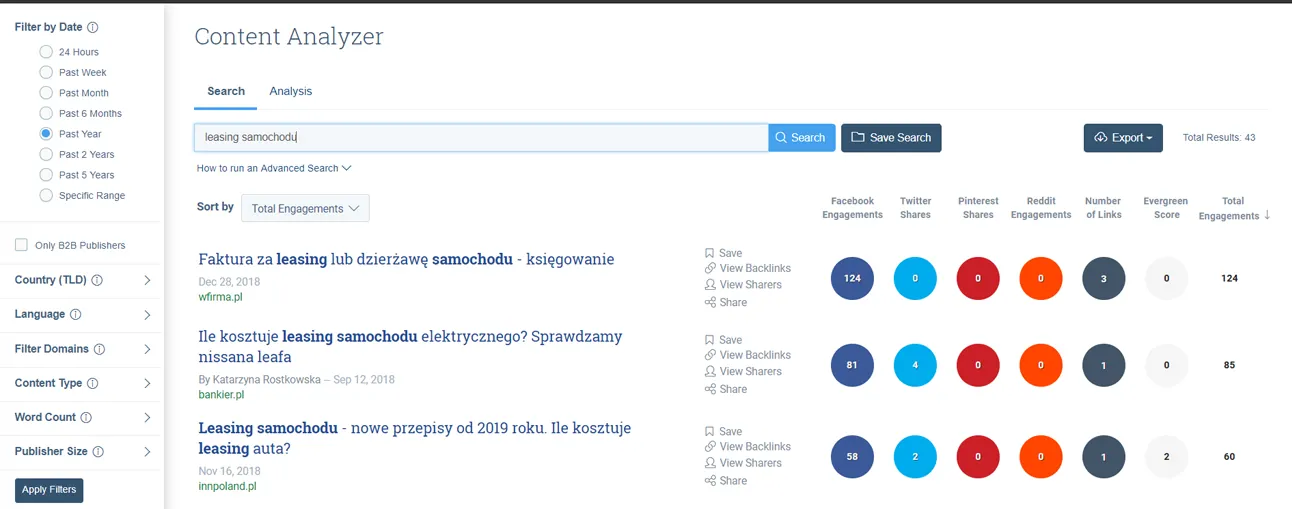
Task: Click the info icon next to Language
Action: 76,314
